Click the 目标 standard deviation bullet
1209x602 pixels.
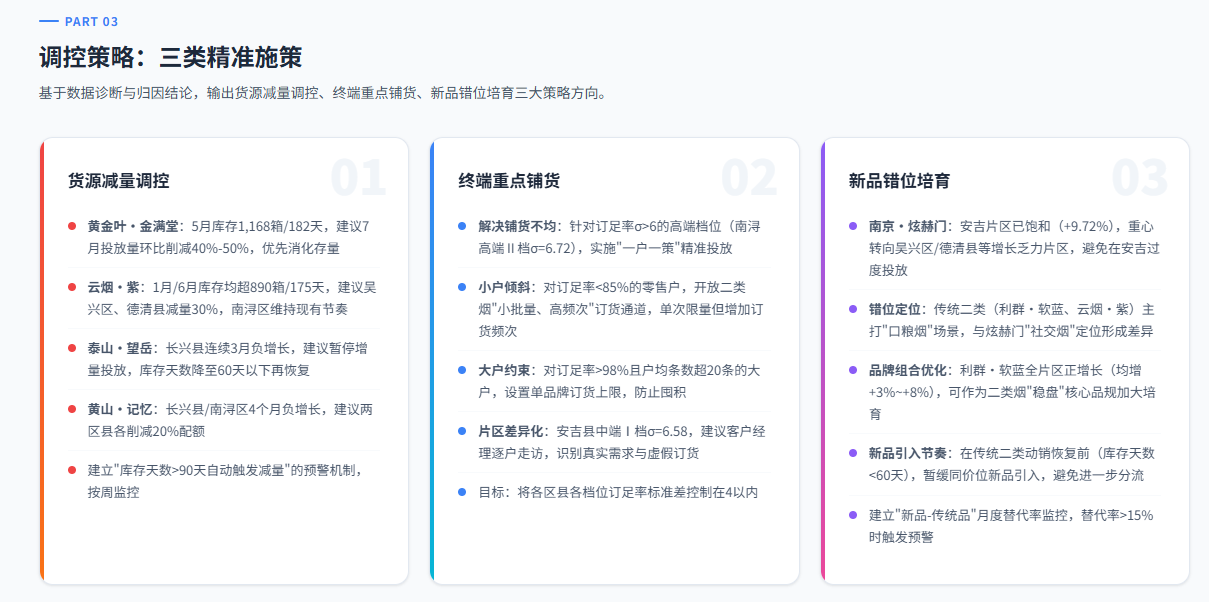pos(618,492)
